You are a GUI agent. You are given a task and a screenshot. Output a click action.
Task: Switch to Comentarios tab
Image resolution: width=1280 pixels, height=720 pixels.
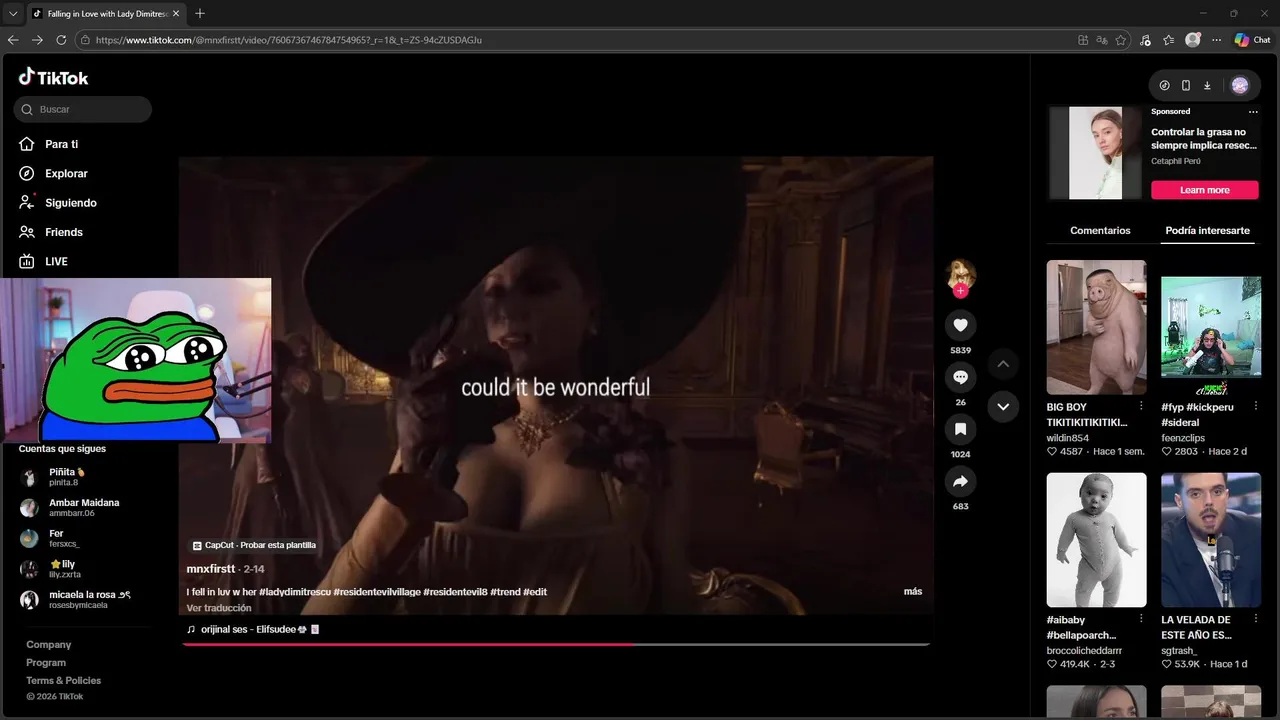[1100, 230]
